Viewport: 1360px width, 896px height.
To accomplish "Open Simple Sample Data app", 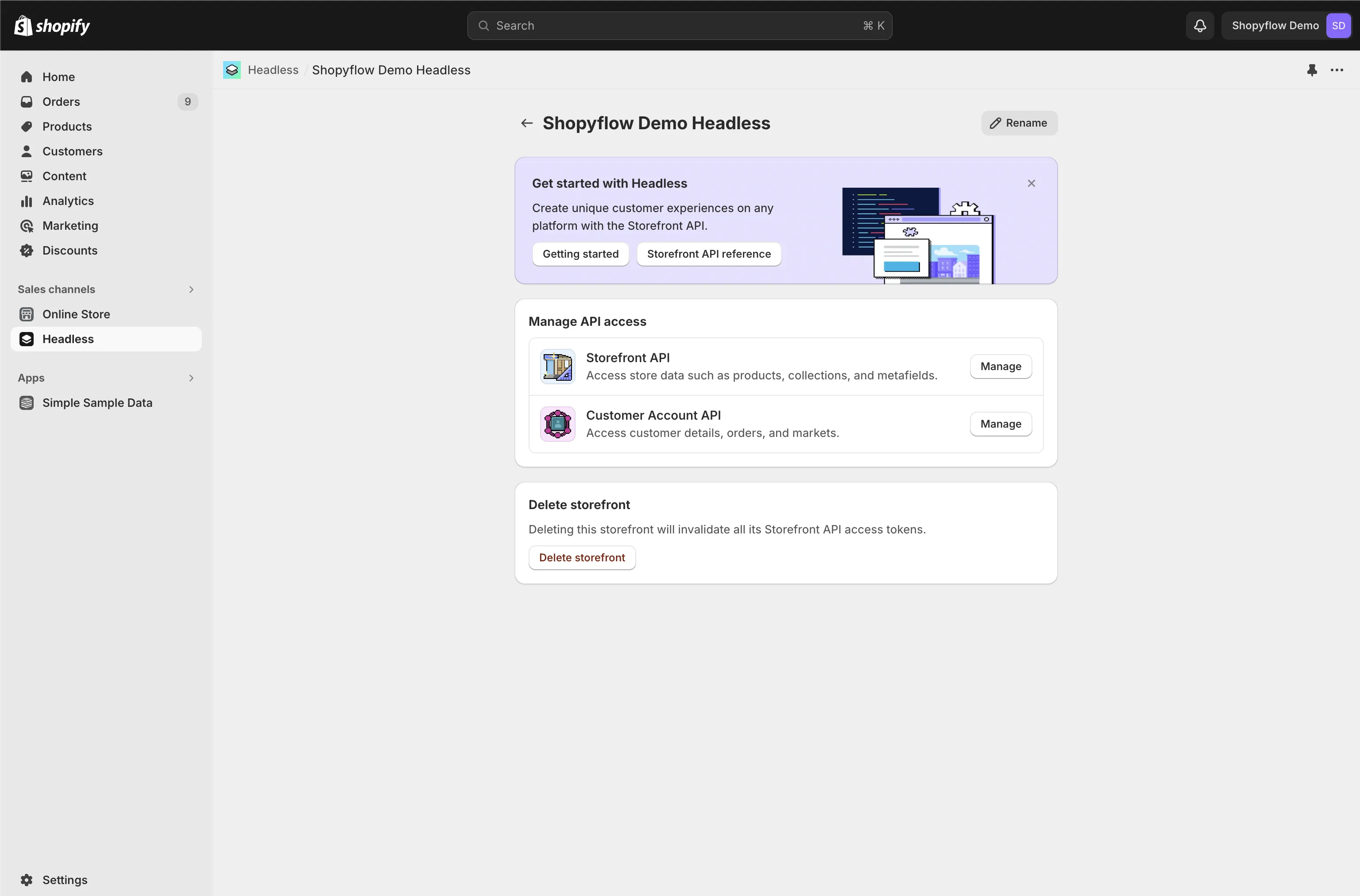I will click(106, 403).
